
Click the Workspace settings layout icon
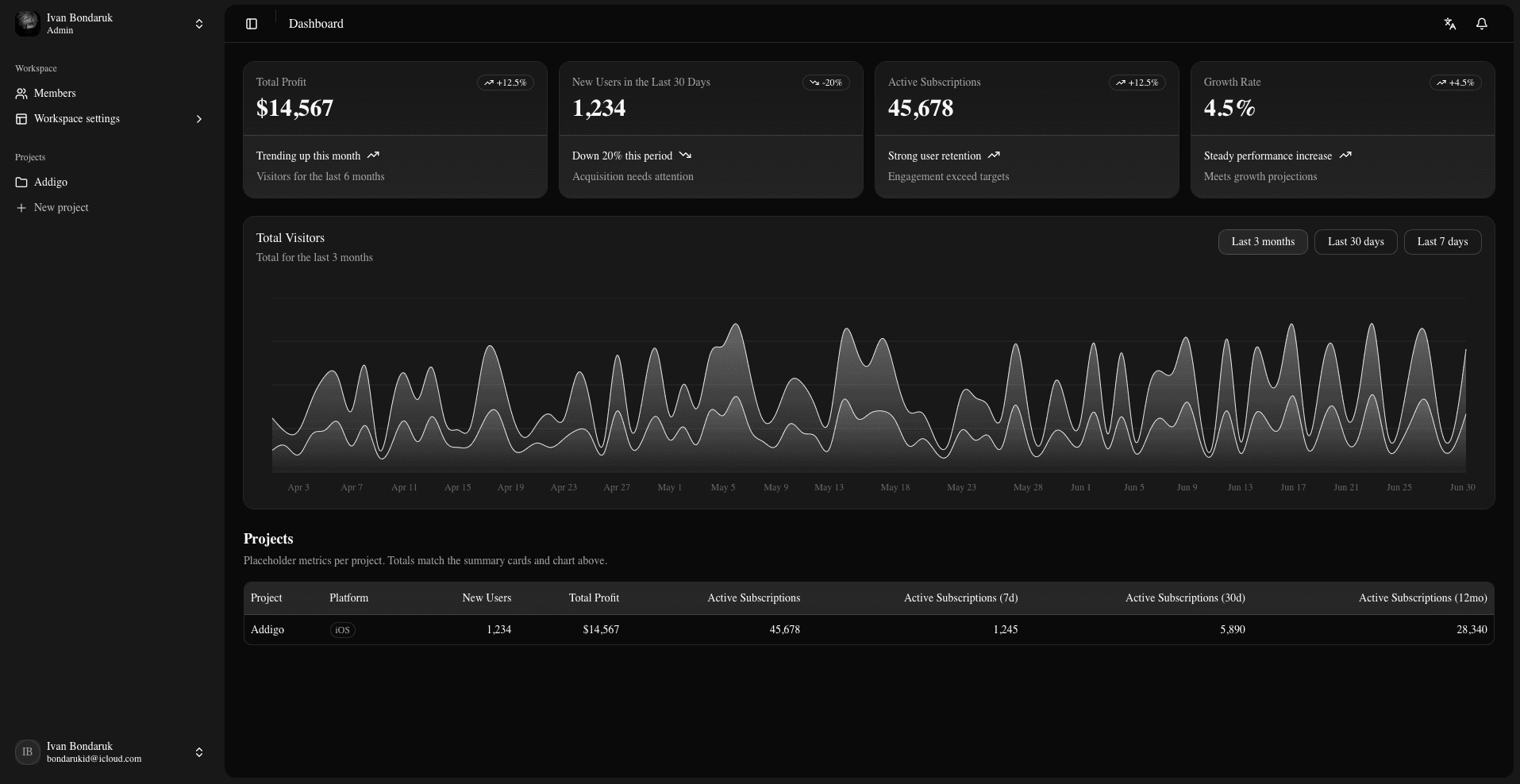point(21,119)
